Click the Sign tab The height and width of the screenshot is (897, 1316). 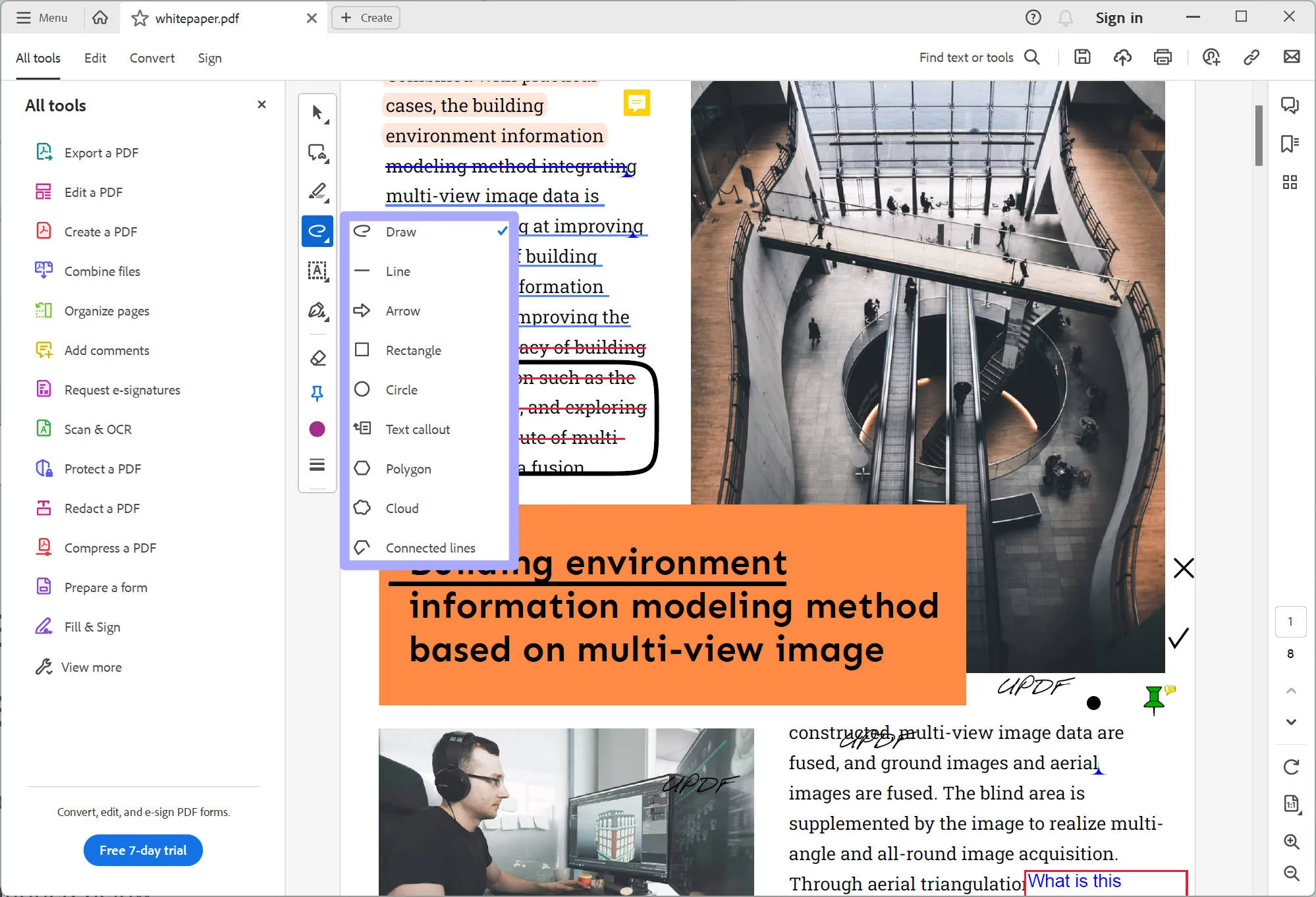pyautogui.click(x=210, y=57)
